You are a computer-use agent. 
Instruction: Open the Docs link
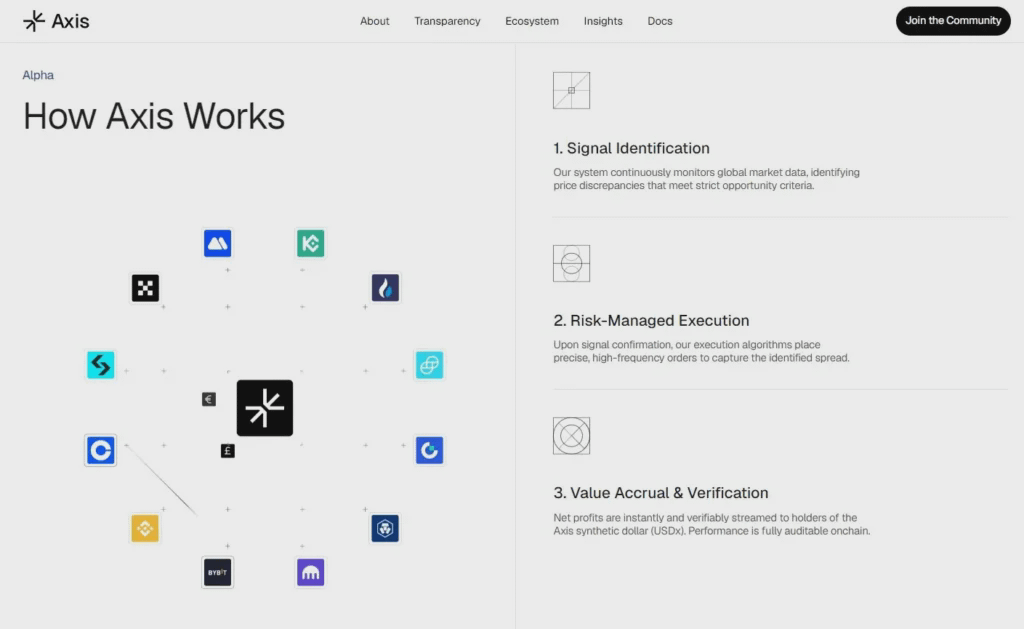(x=660, y=21)
